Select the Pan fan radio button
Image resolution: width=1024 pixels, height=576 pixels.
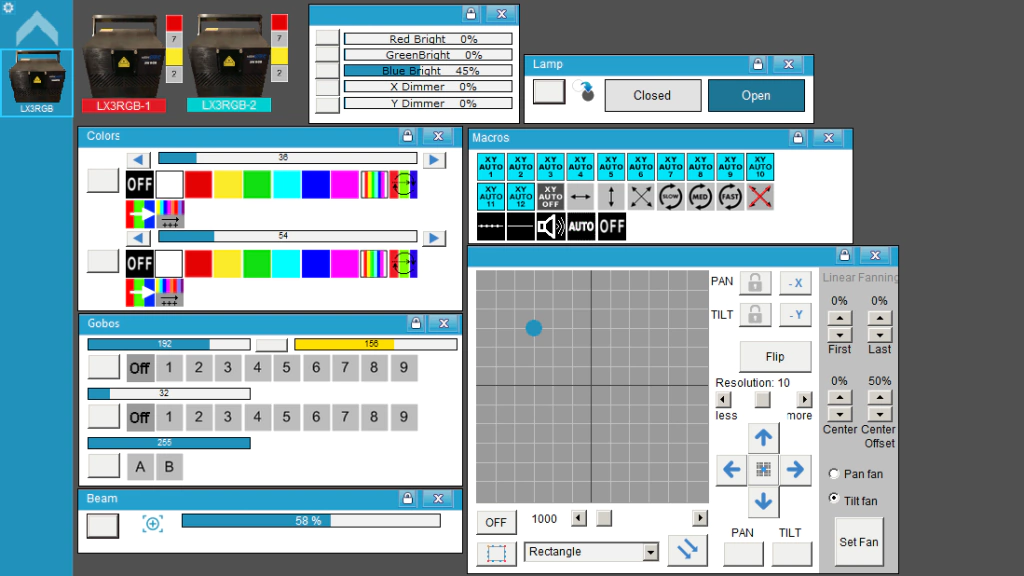[834, 473]
